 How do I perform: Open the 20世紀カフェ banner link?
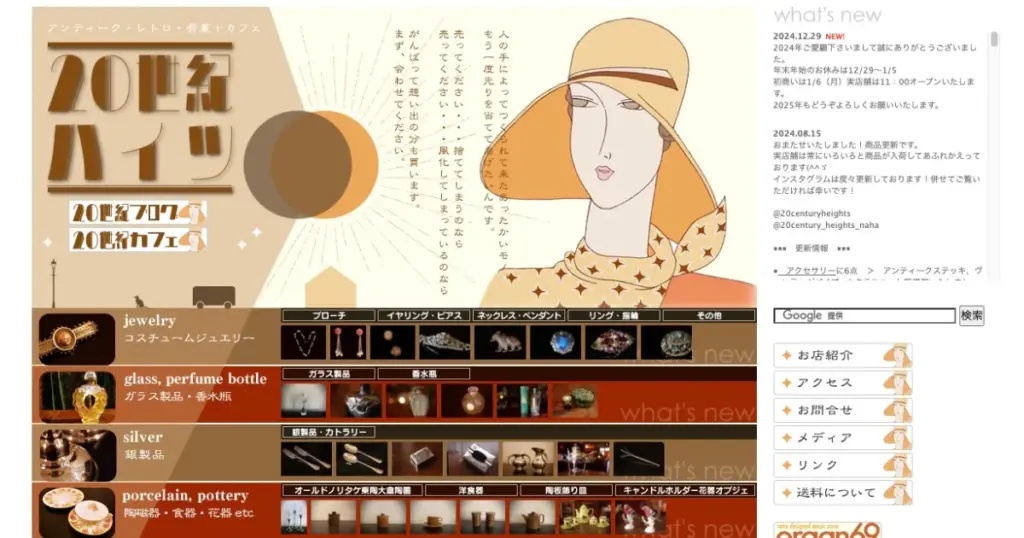[138, 240]
